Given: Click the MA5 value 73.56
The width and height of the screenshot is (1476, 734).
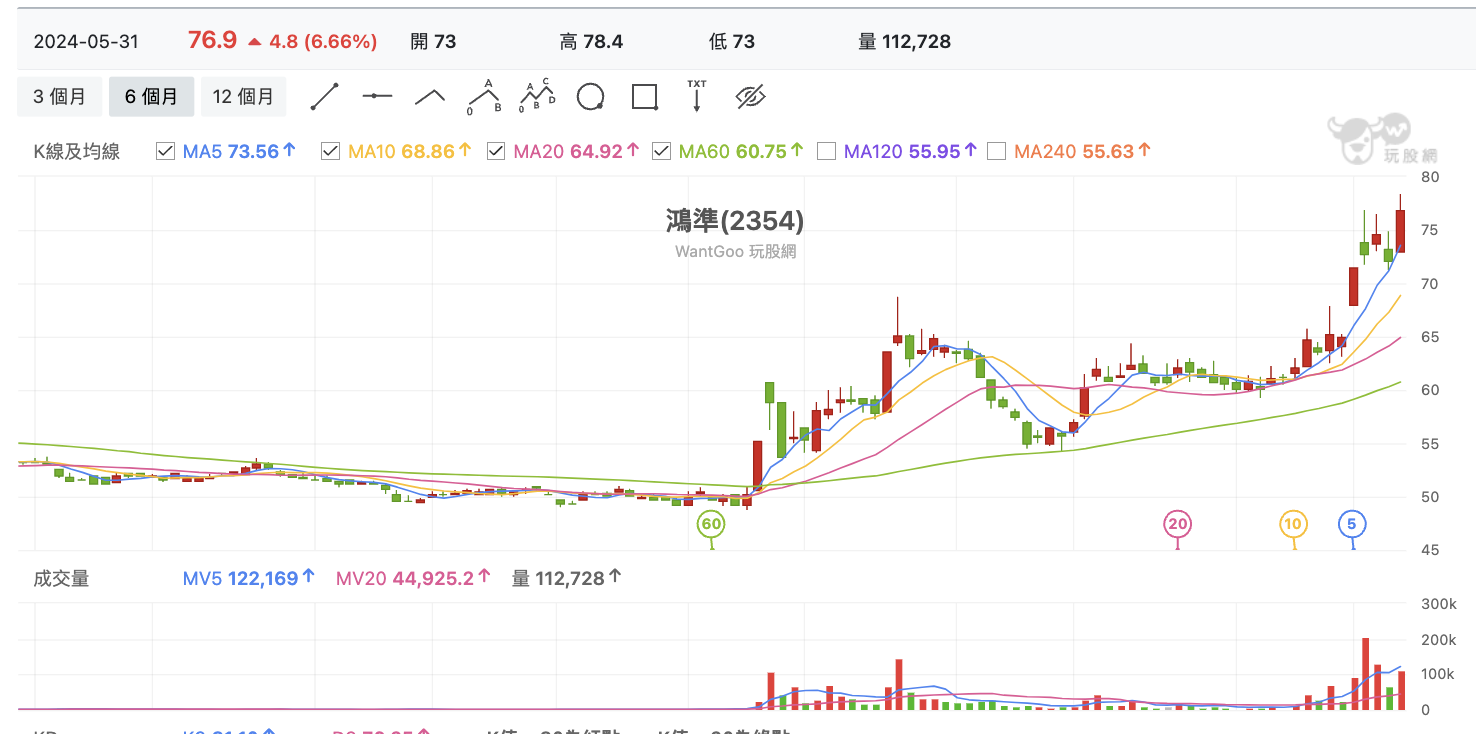Looking at the screenshot, I should 253,152.
